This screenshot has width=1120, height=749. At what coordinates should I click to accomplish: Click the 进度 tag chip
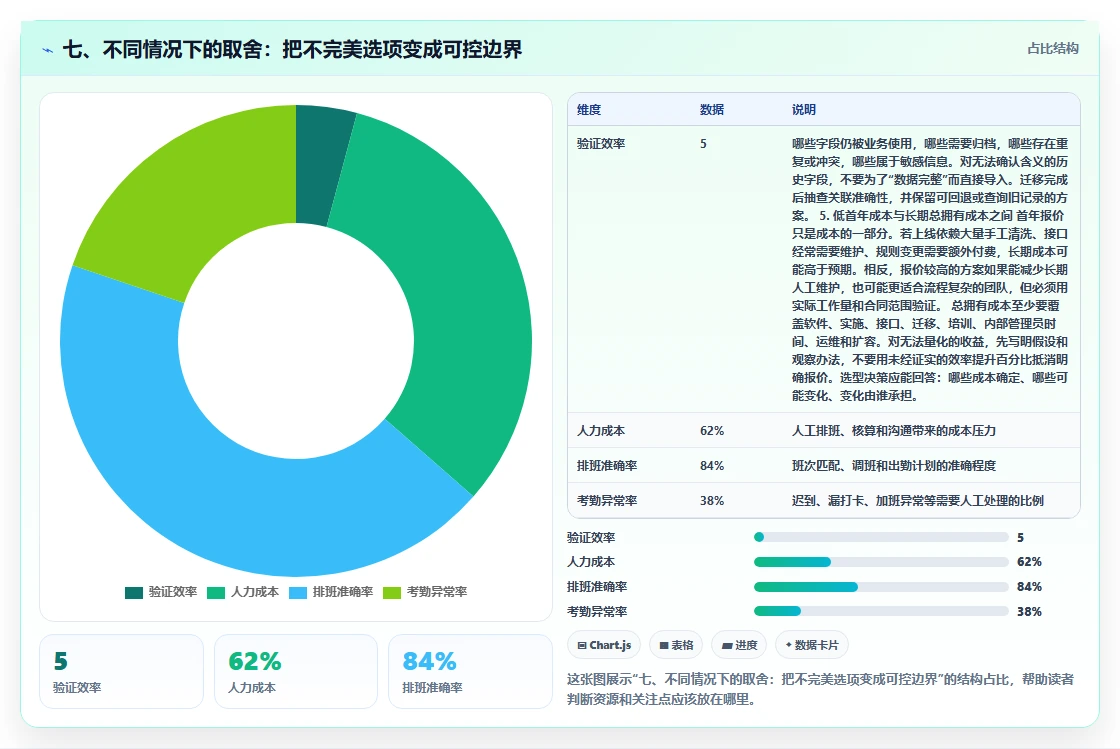coord(739,645)
